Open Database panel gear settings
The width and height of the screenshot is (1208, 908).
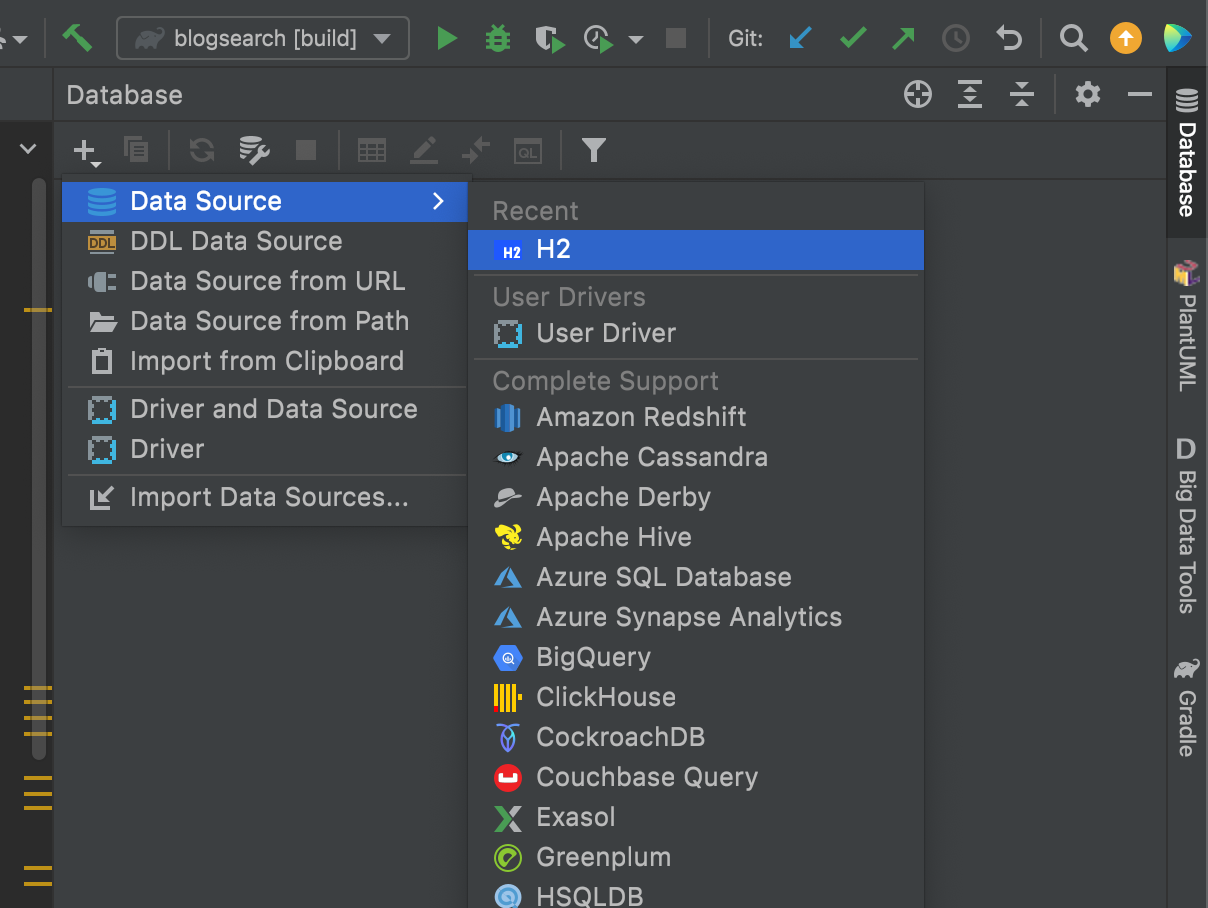1088,95
